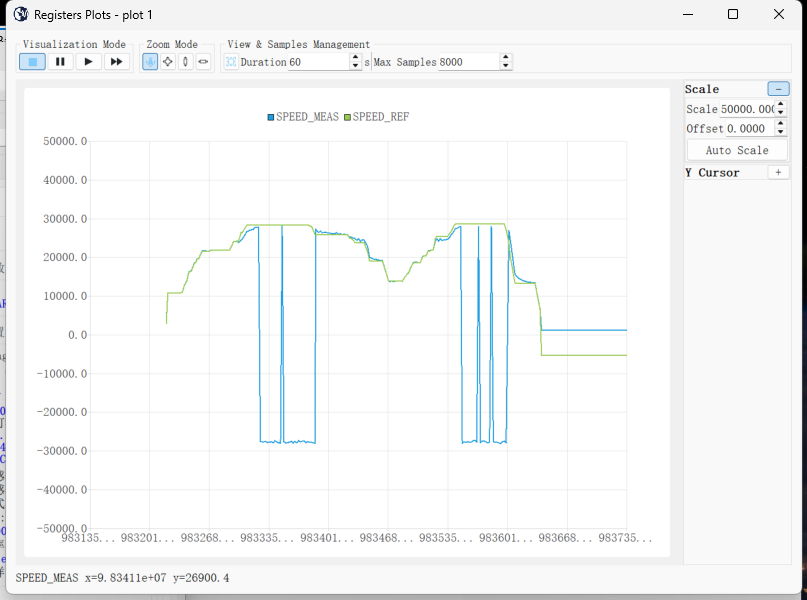Decrease Duration with the down arrow
The image size is (807, 600).
tap(355, 66)
